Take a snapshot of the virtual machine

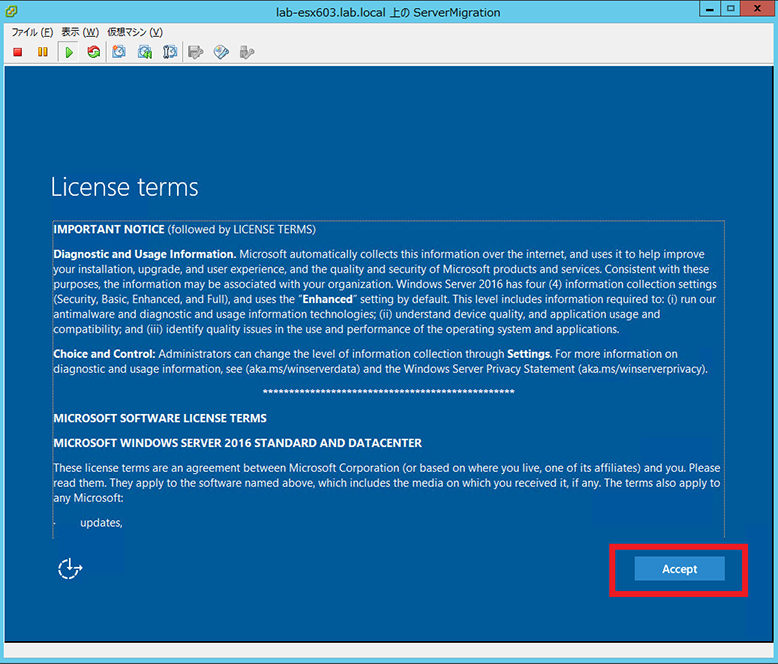point(119,52)
